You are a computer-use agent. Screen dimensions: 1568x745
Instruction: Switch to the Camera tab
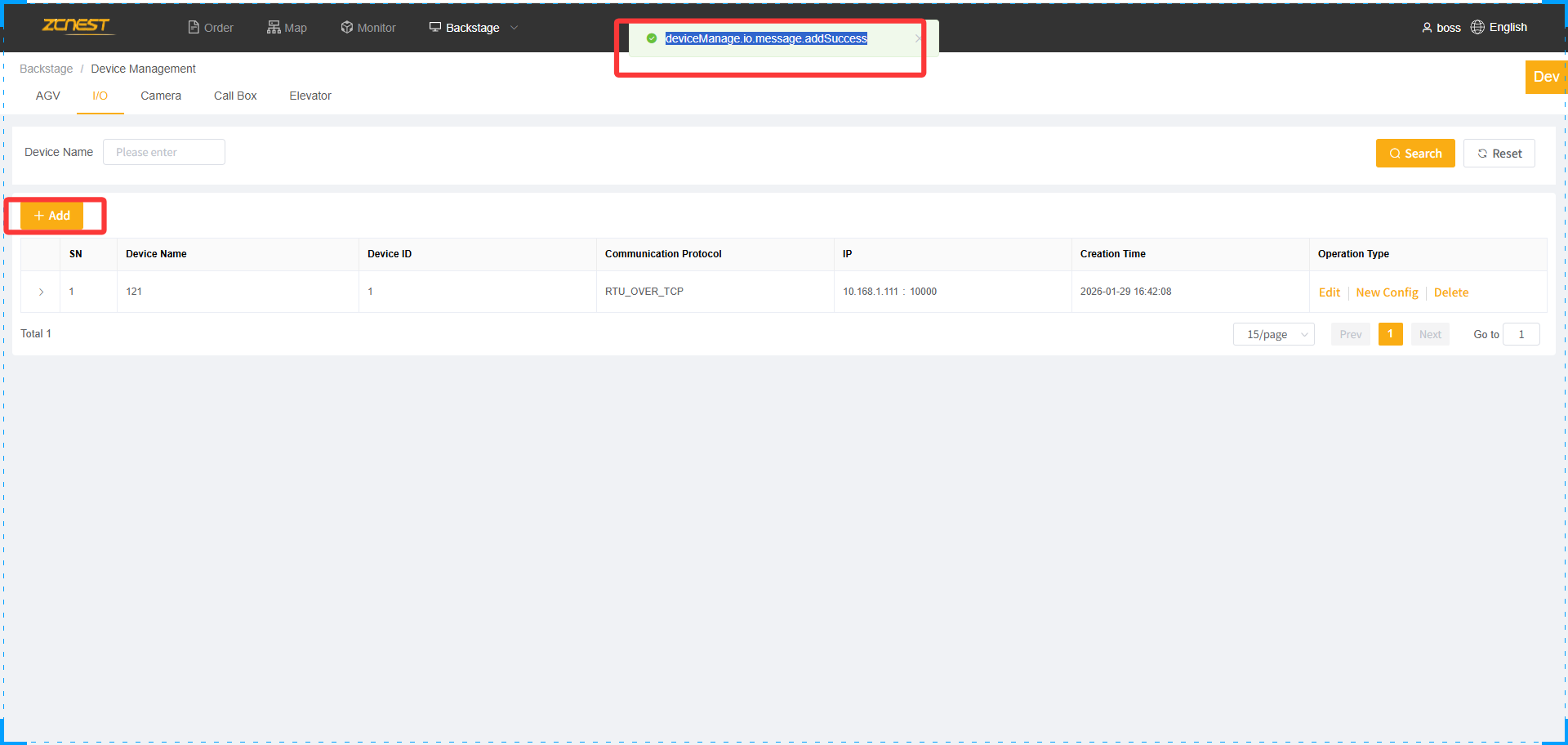tap(161, 96)
